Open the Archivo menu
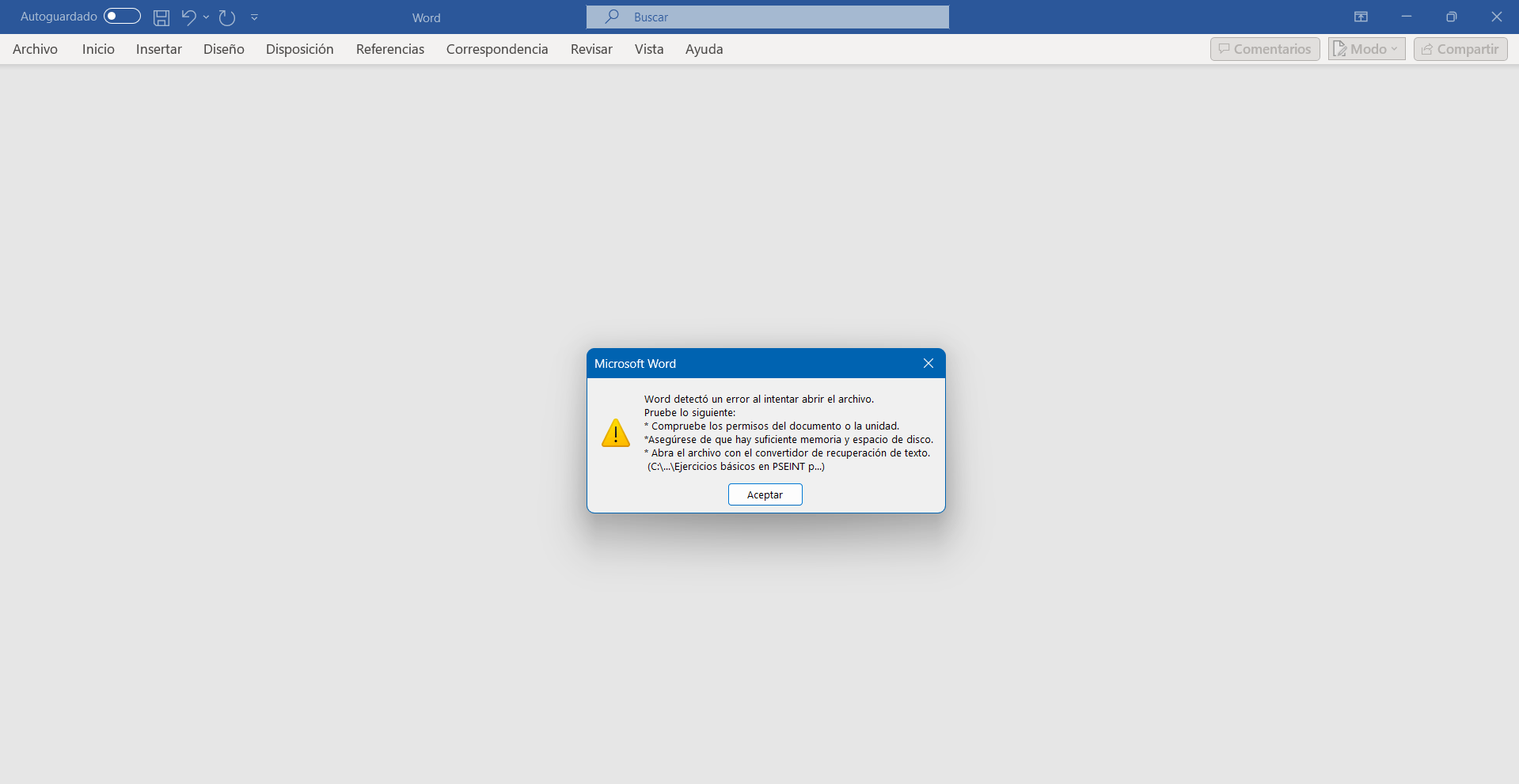This screenshot has height=784, width=1519. 36,49
